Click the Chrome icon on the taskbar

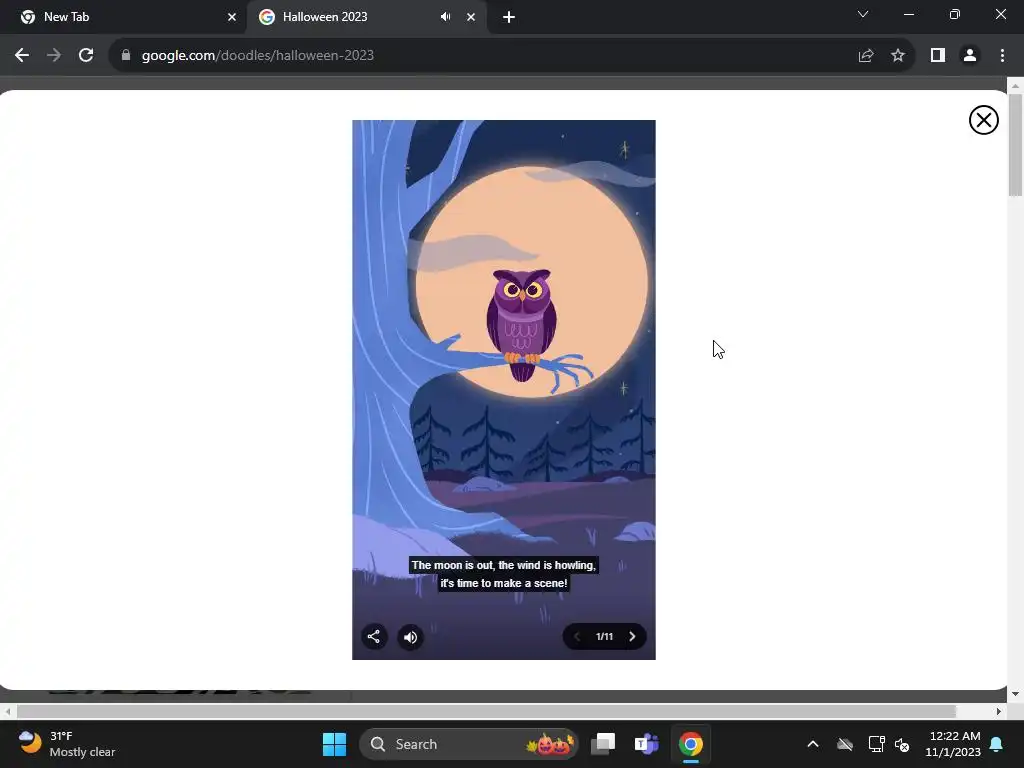coord(690,744)
